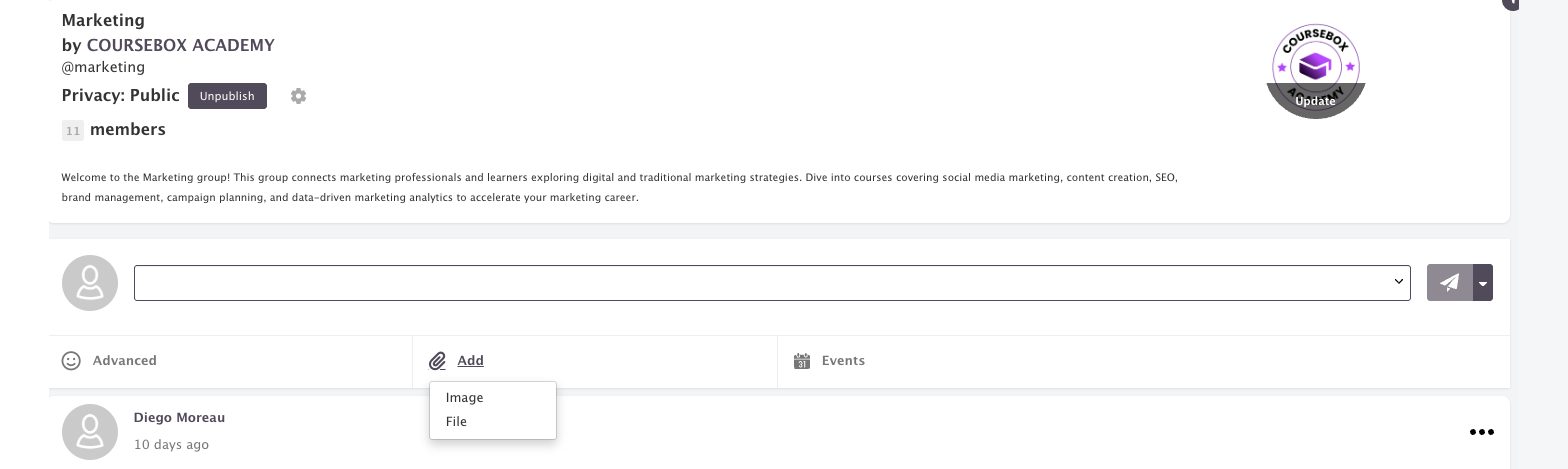The image size is (1568, 469).
Task: Expand the post field dropdown chevron
Action: click(x=1399, y=283)
